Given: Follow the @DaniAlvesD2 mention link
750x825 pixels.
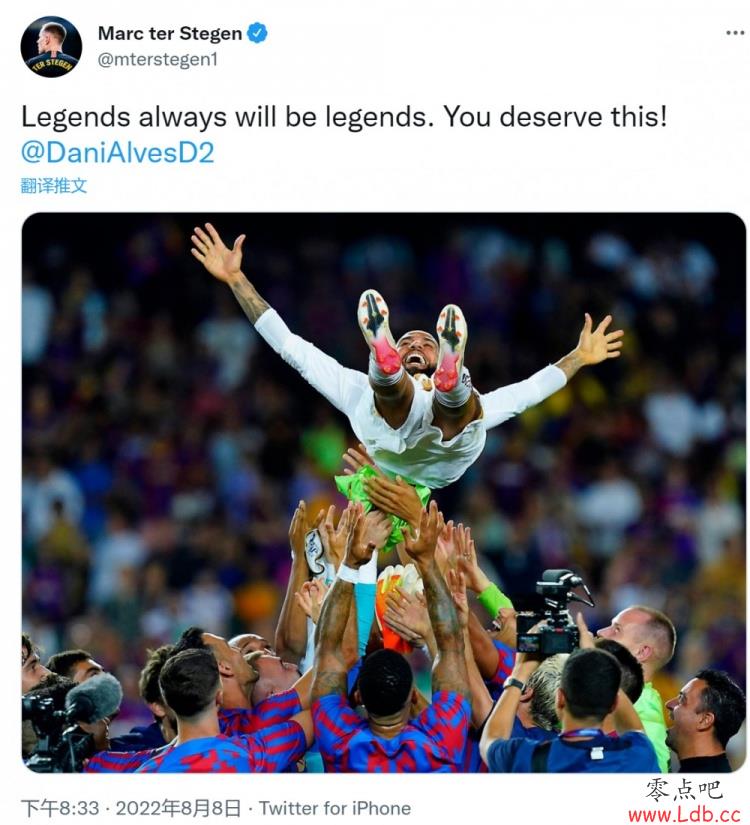Looking at the screenshot, I should tap(118, 153).
